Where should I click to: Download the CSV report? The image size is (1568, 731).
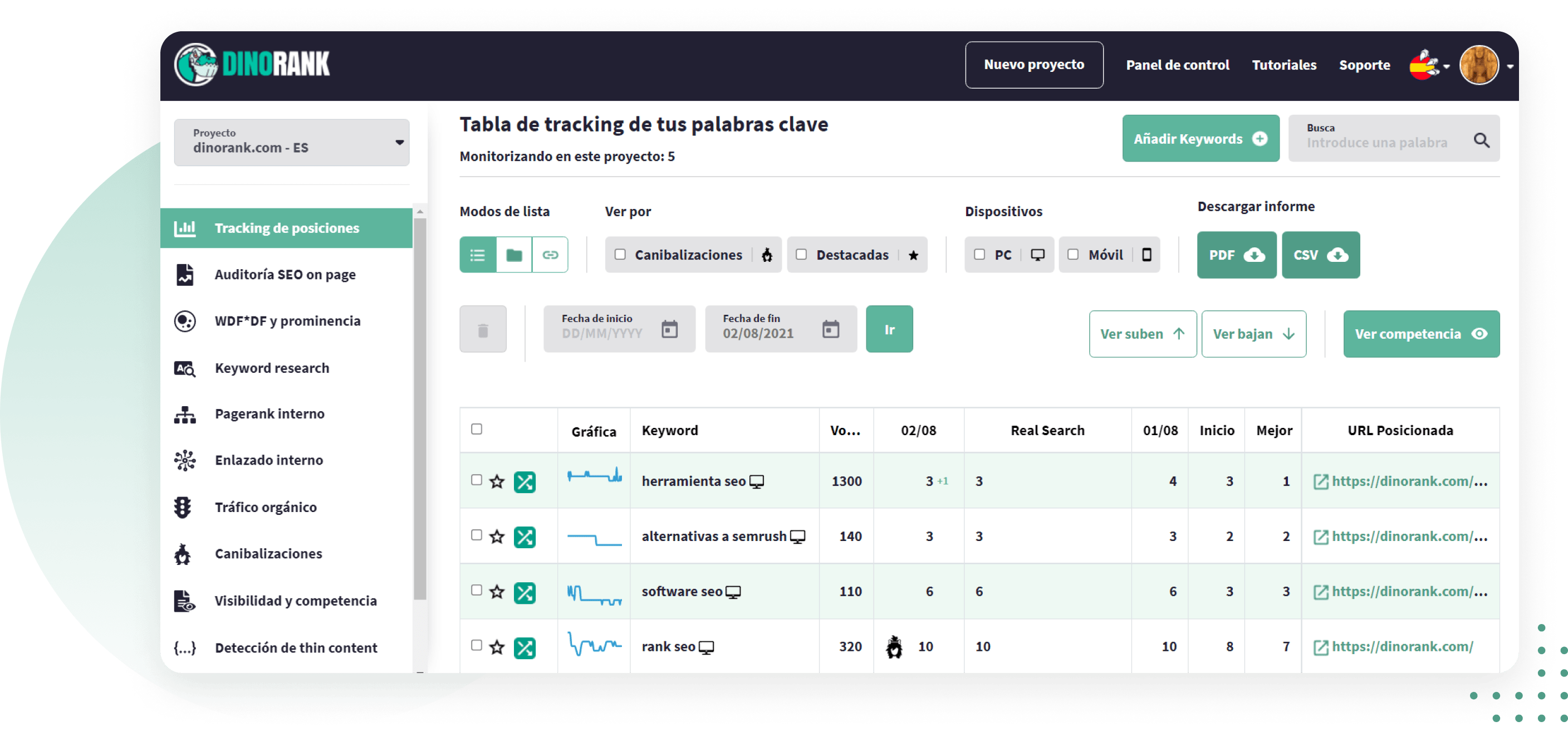[x=1320, y=255]
